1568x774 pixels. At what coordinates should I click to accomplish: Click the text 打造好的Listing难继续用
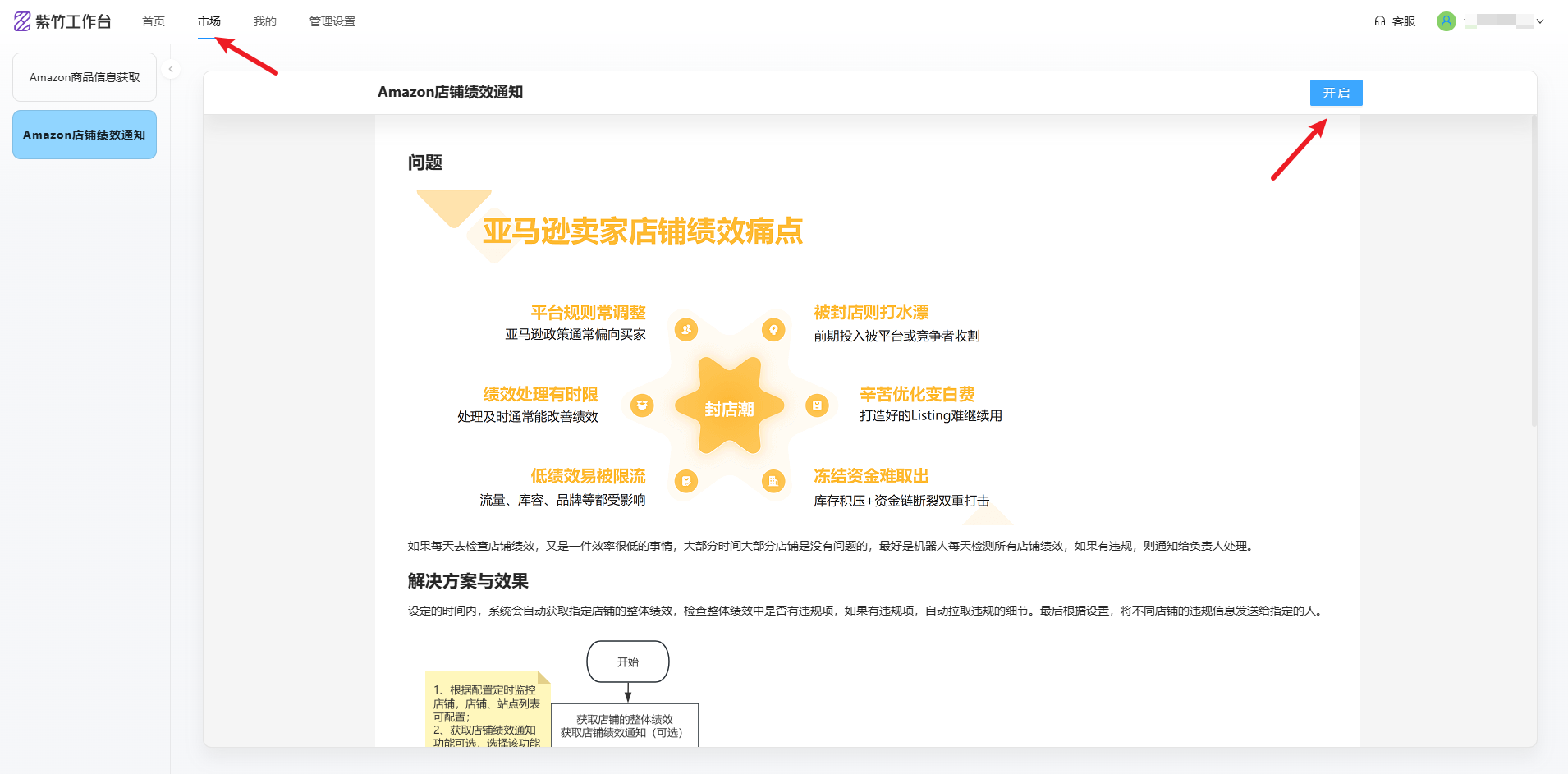931,416
